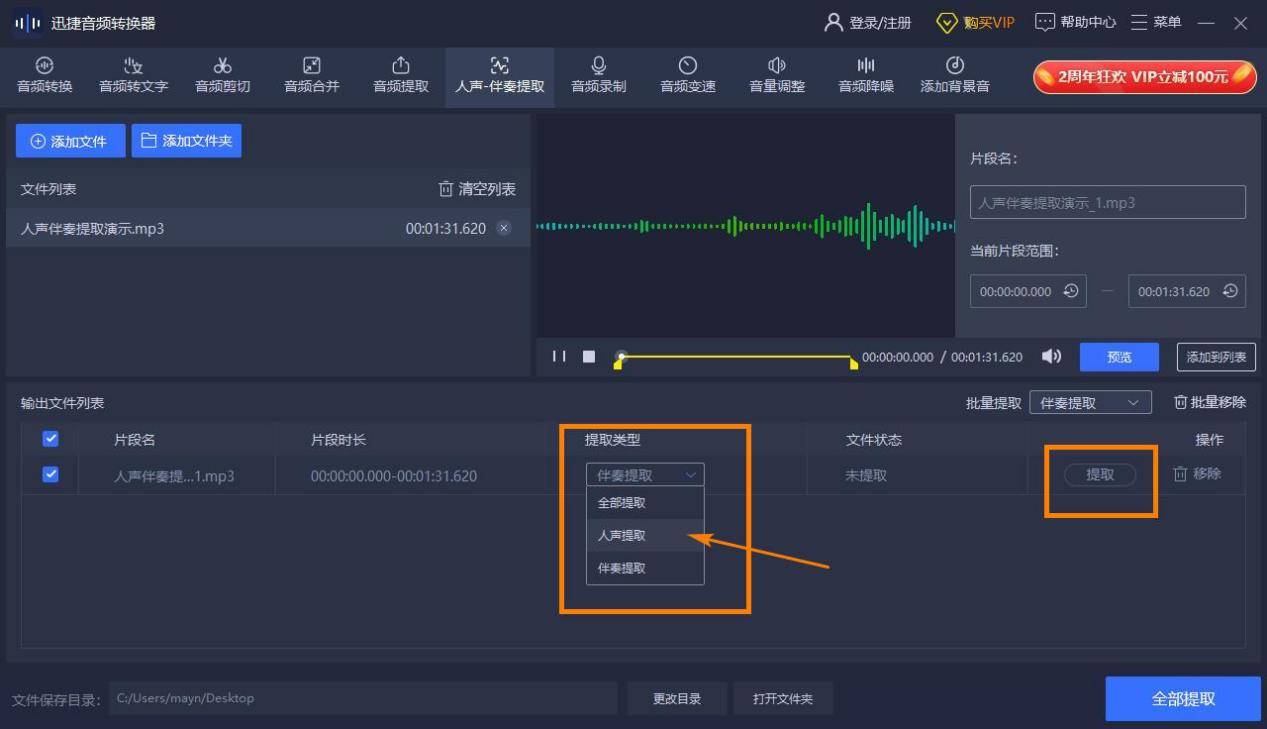Image resolution: width=1267 pixels, height=729 pixels.
Task: Toggle the speaker volume icon
Action: coord(1051,356)
